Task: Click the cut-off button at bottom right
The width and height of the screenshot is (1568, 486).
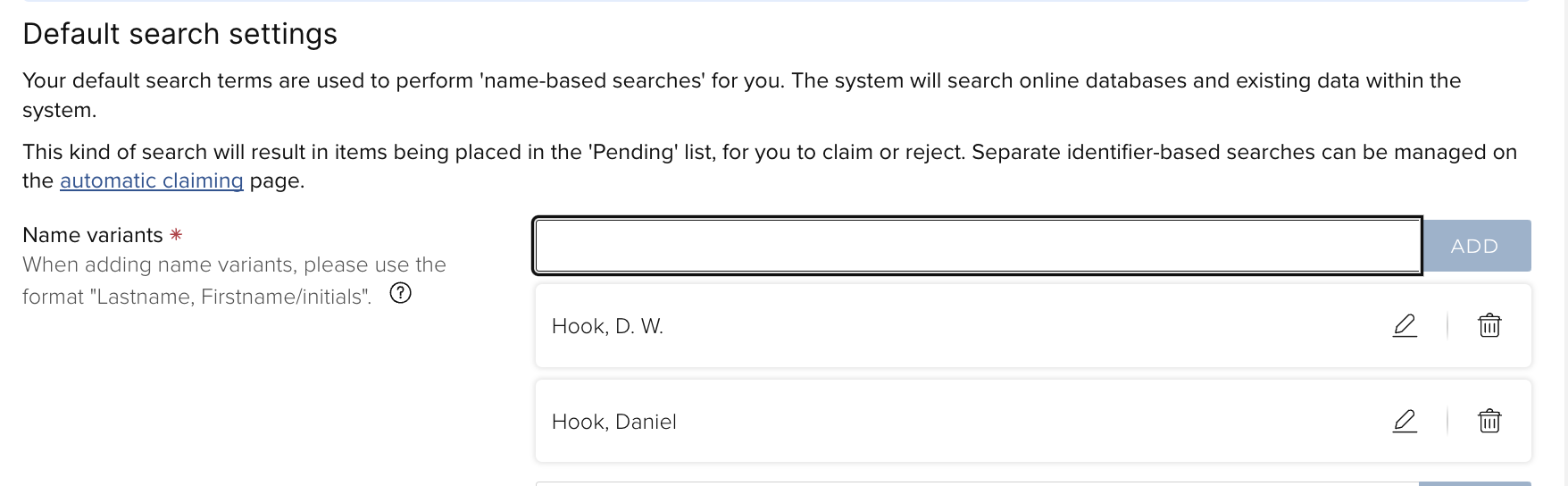Action: click(x=1474, y=483)
